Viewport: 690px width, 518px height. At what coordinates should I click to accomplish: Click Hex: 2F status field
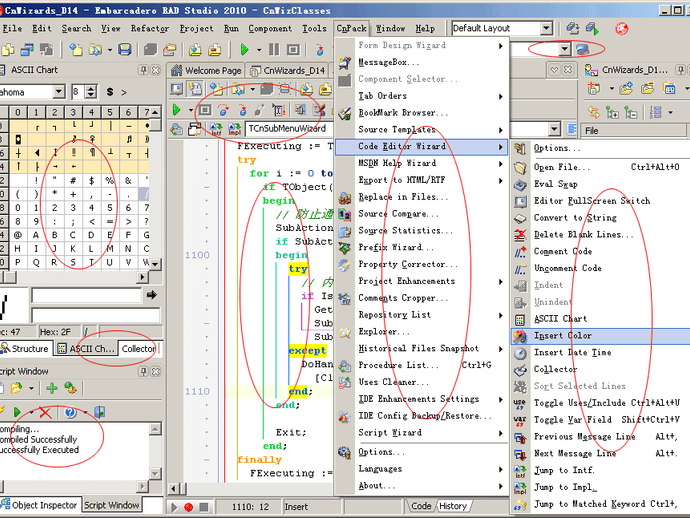pyautogui.click(x=59, y=332)
